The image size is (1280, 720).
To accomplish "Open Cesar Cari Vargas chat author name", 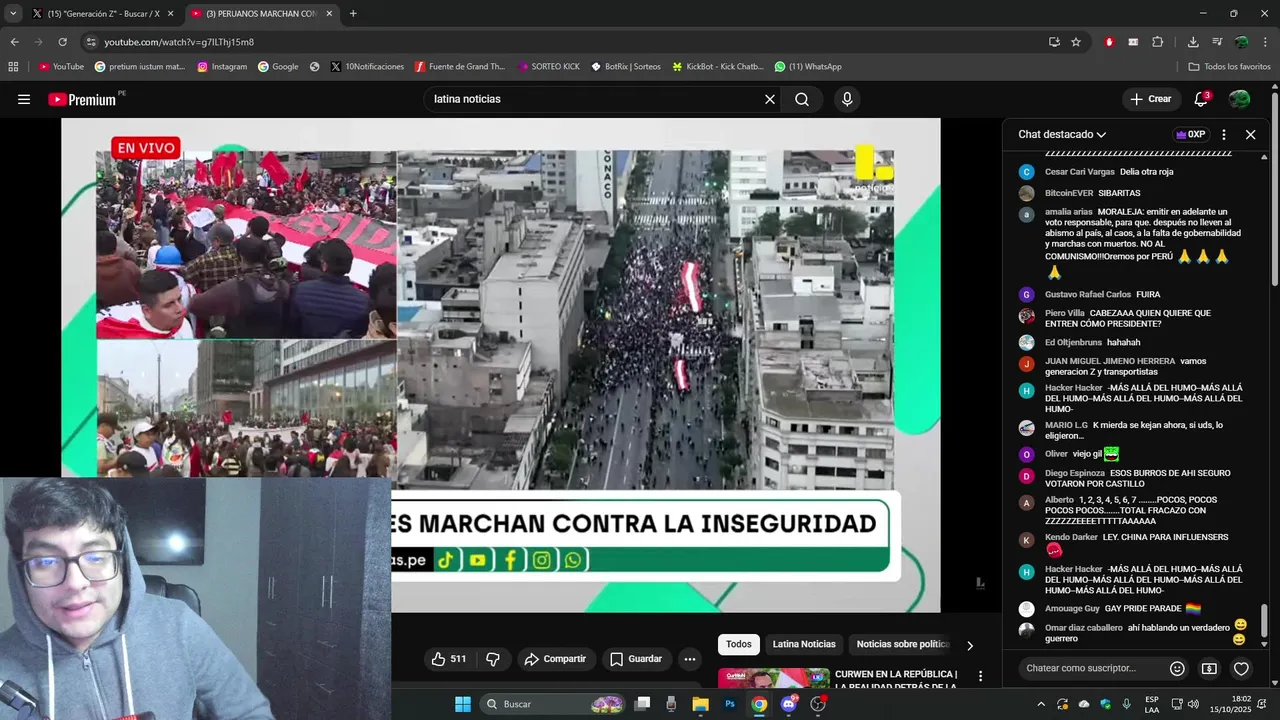I will 1079,172.
